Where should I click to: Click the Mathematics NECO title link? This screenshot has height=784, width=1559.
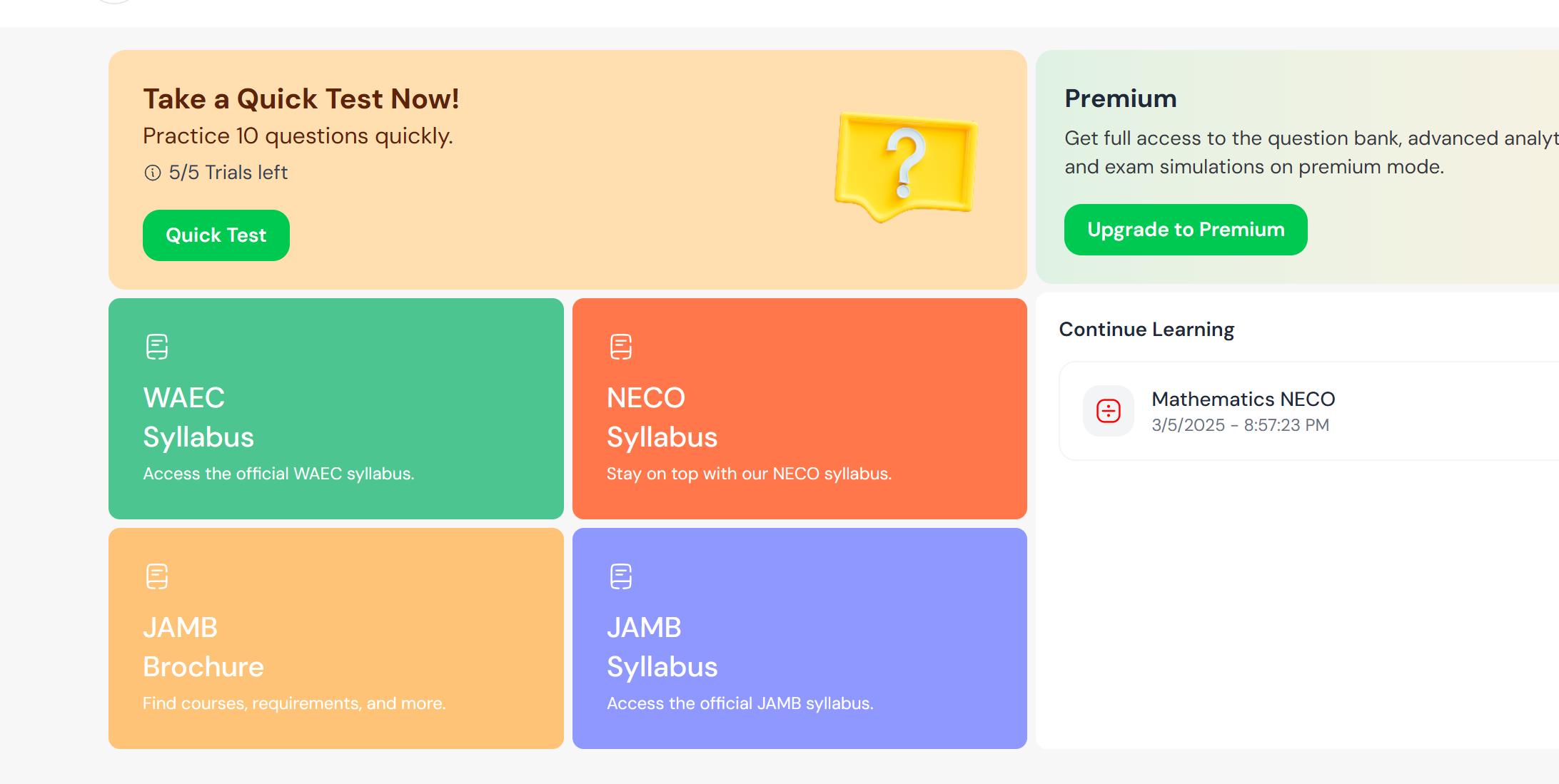pos(1243,399)
